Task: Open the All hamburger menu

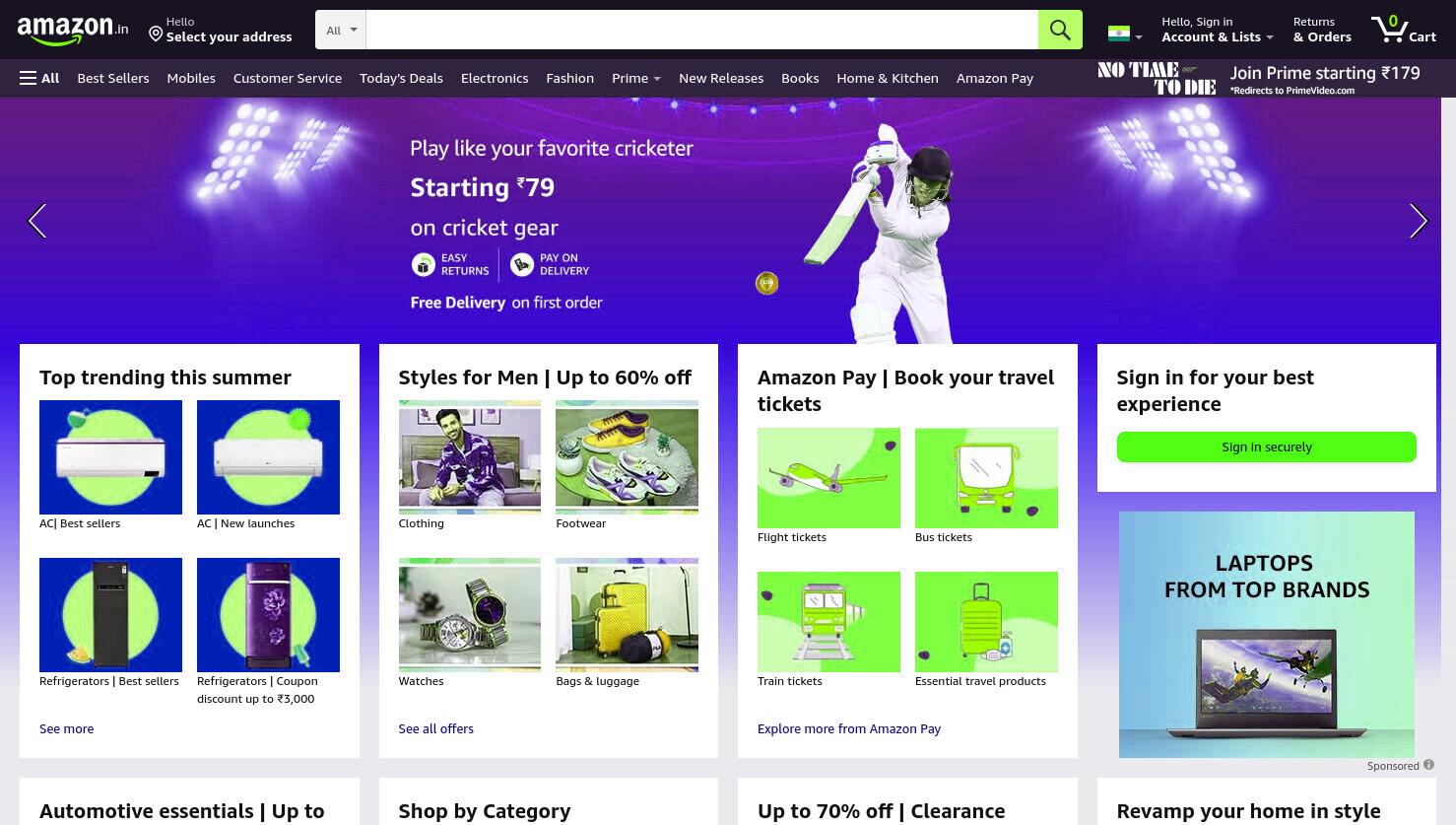Action: [x=39, y=78]
